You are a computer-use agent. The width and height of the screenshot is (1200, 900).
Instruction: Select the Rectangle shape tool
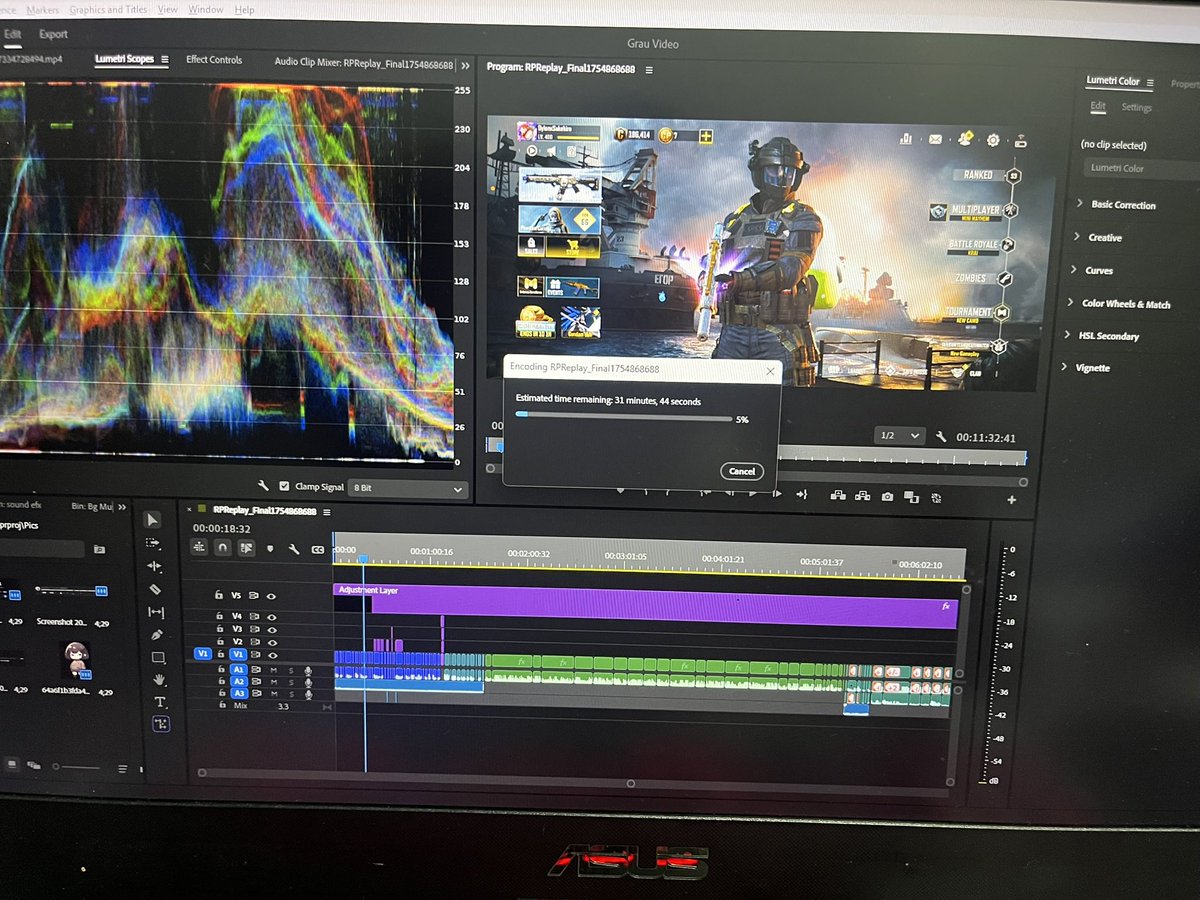(158, 658)
